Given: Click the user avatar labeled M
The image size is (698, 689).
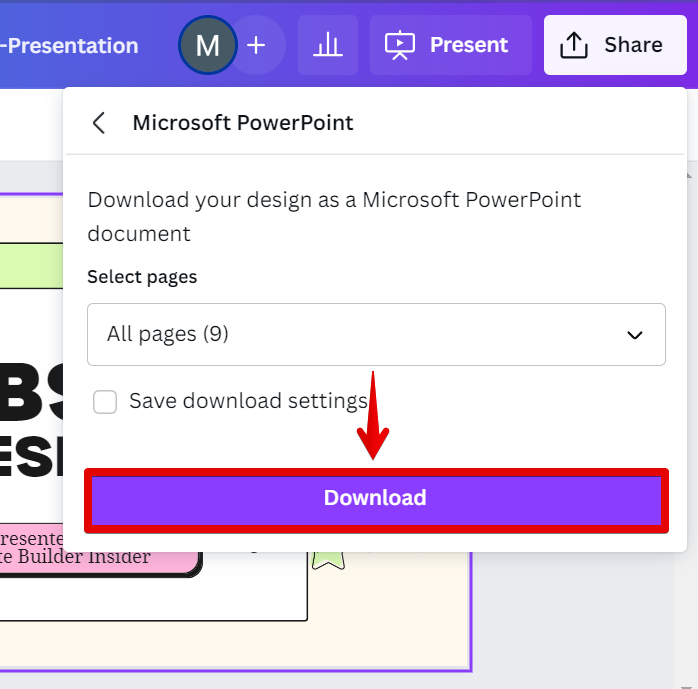Looking at the screenshot, I should (207, 45).
